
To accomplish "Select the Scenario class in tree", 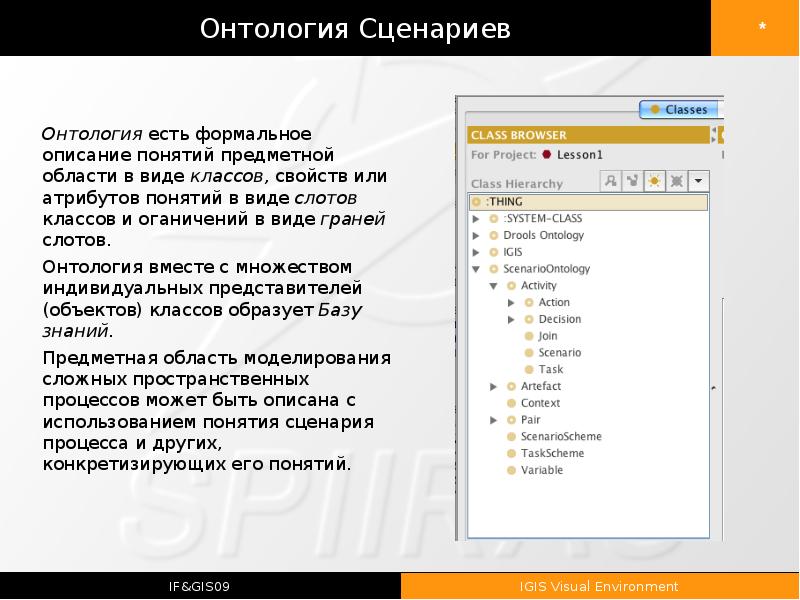I will [559, 353].
